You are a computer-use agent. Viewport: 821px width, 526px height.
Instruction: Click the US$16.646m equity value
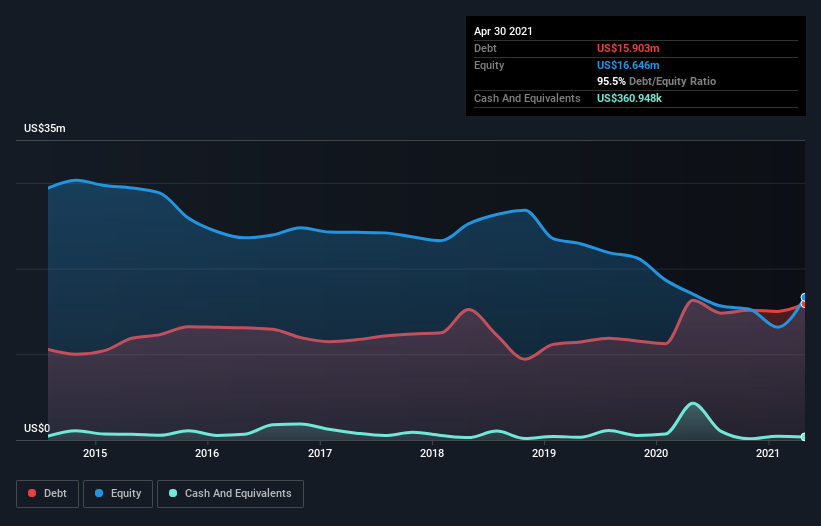point(628,65)
